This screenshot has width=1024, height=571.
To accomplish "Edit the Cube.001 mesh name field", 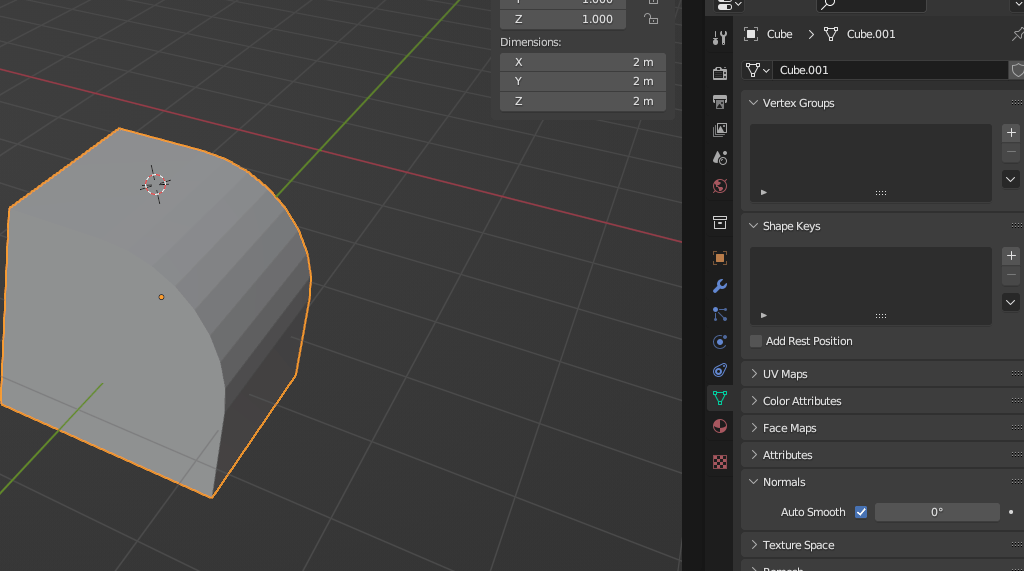I will pyautogui.click(x=889, y=70).
